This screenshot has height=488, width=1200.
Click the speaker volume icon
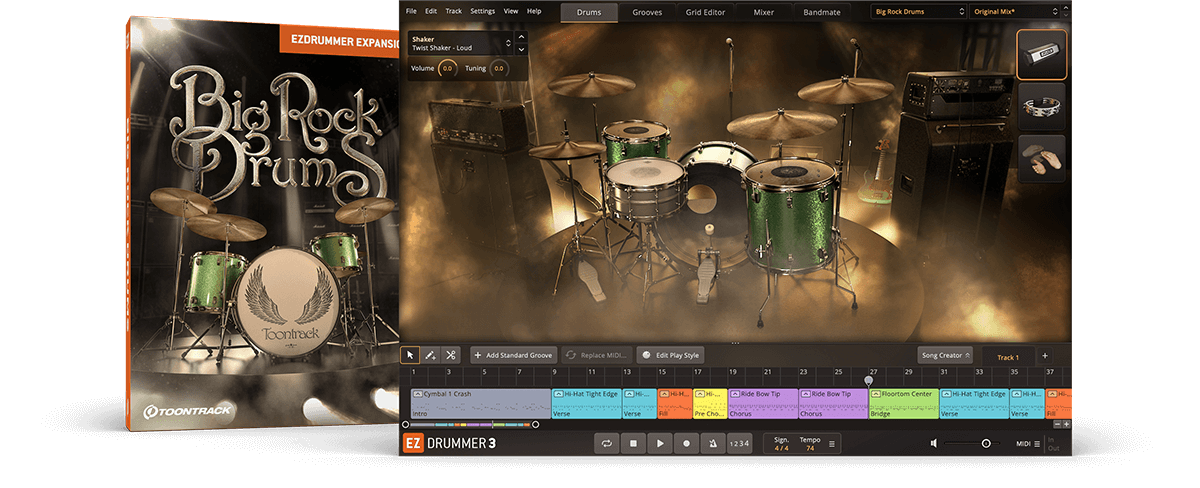pos(934,443)
